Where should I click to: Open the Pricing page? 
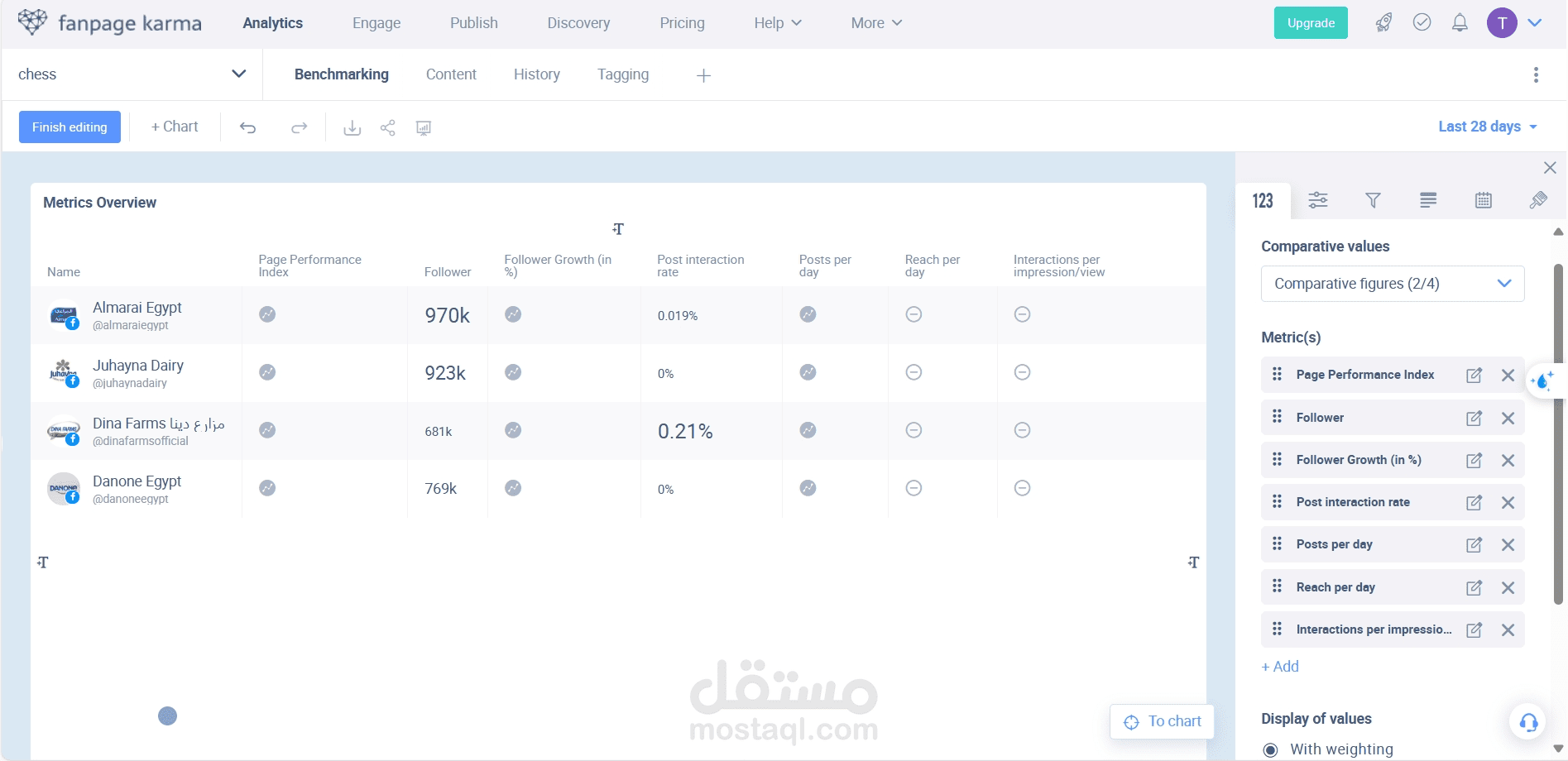coord(682,23)
